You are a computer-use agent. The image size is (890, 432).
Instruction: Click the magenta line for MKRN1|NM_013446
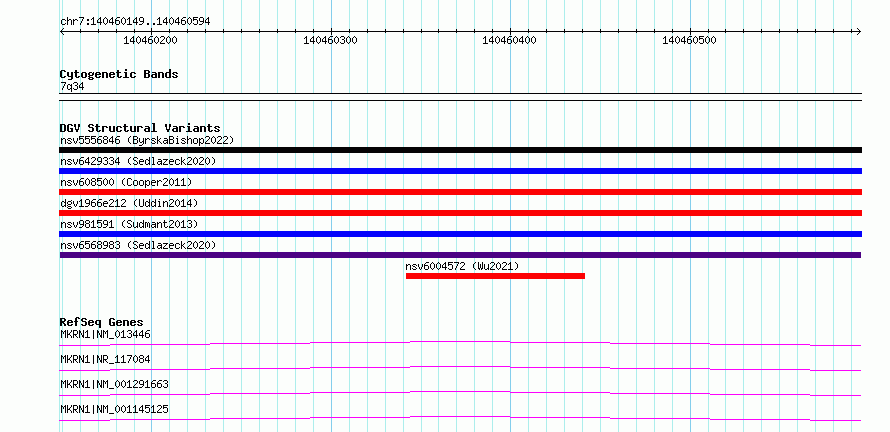pos(460,343)
